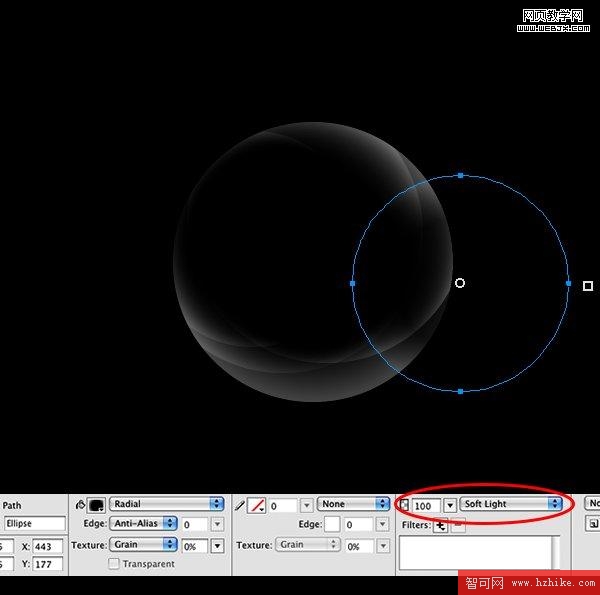The height and width of the screenshot is (595, 600).
Task: Click the Y position field showing 177
Action: tap(46, 565)
